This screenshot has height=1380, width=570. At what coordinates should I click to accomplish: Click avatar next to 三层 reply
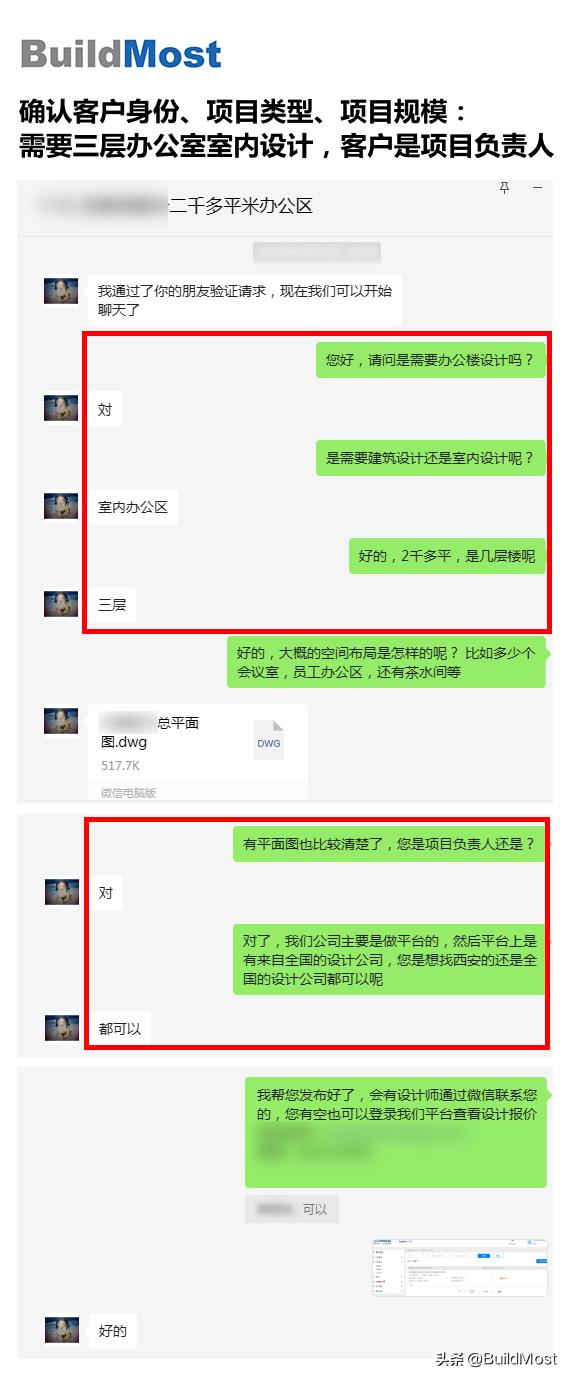click(61, 604)
